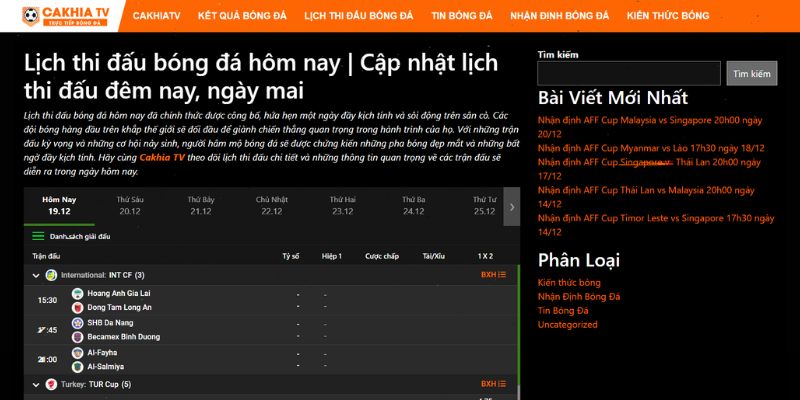The image size is (800, 400).
Task: Click the Dong Tam Long An team logo
Action: pyautogui.click(x=78, y=307)
